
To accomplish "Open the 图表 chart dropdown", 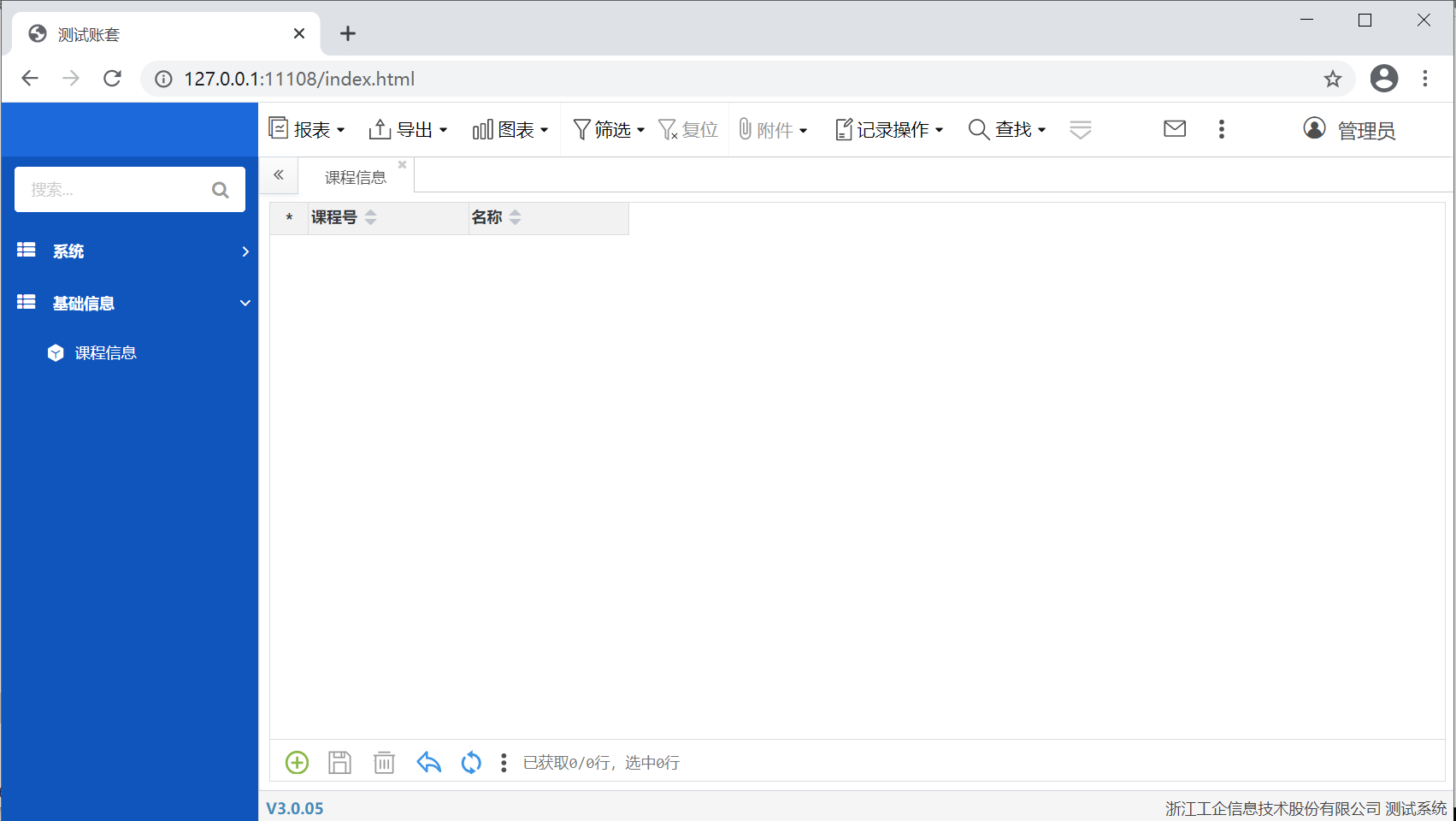I will (x=510, y=129).
